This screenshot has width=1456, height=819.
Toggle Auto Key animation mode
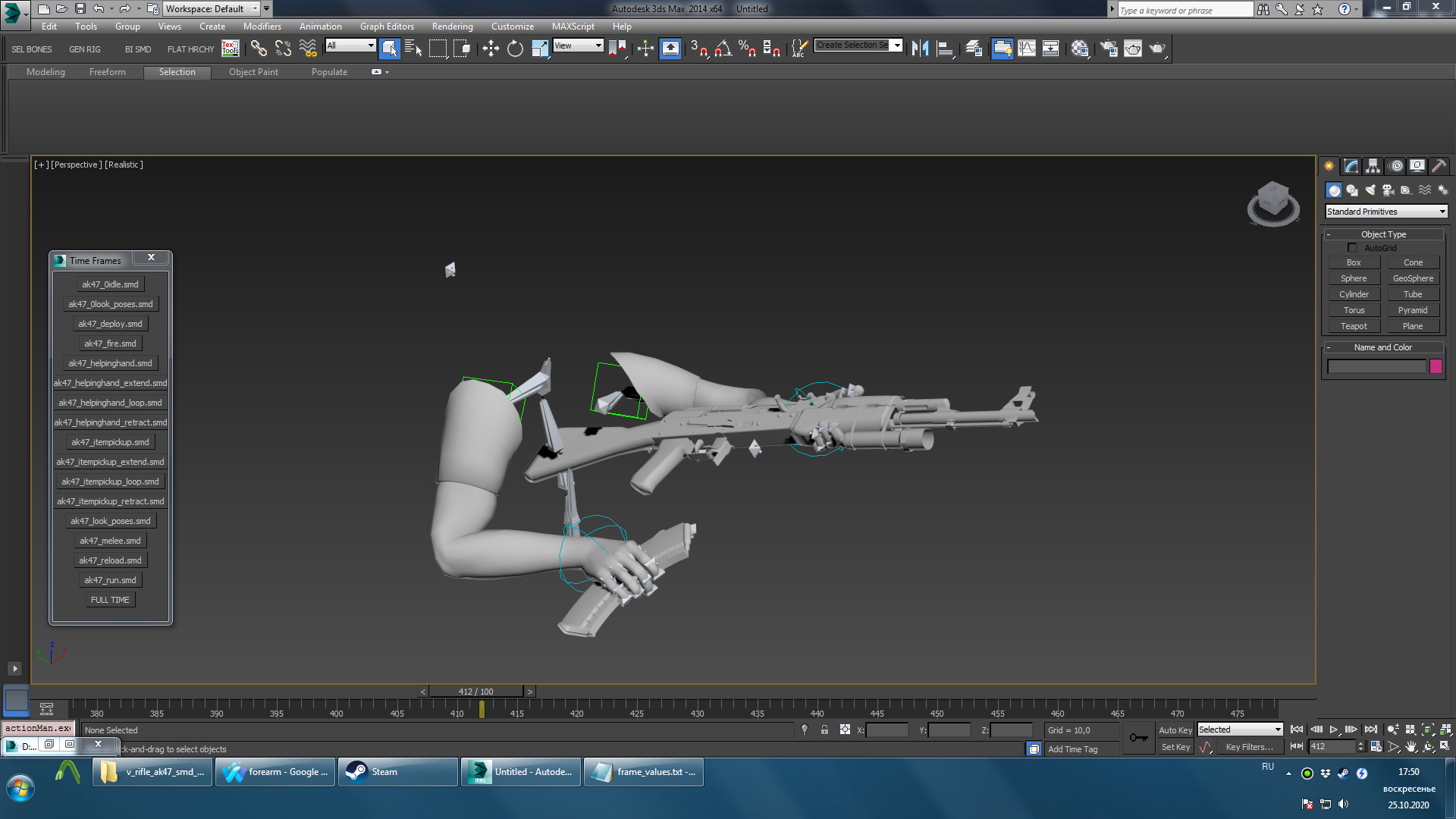pyautogui.click(x=1175, y=730)
